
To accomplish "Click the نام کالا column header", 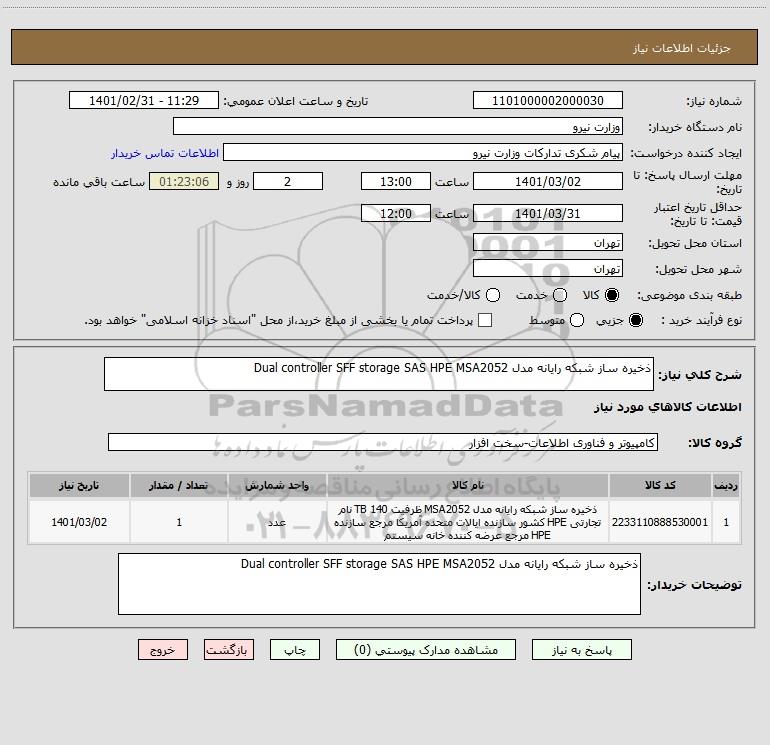I will click(x=468, y=485).
